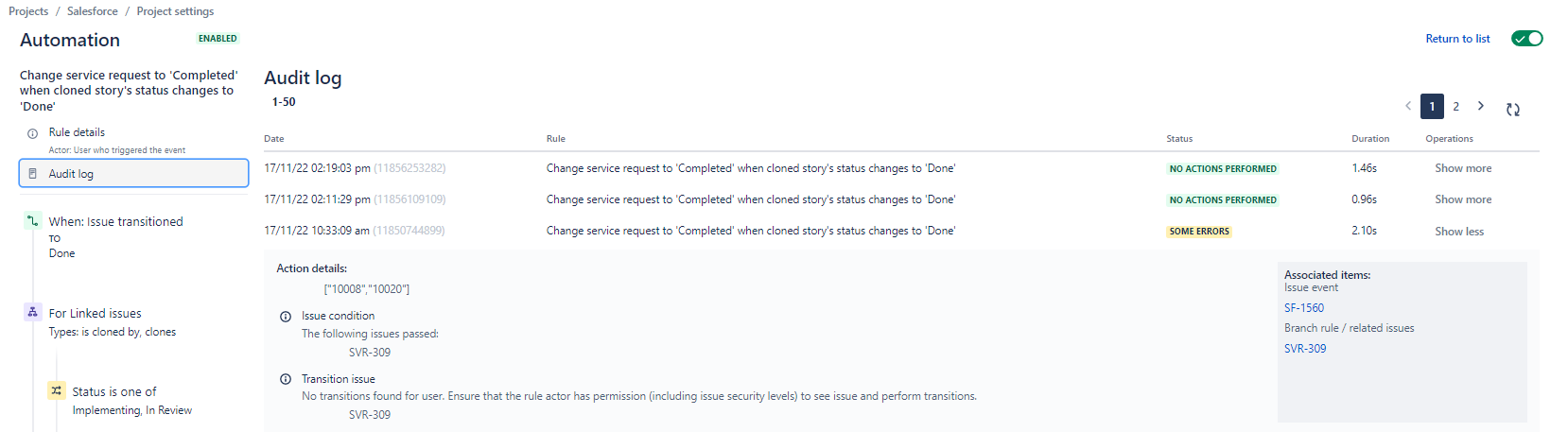Click the refresh audit log icon
This screenshot has width=1568, height=432.
[x=1513, y=110]
